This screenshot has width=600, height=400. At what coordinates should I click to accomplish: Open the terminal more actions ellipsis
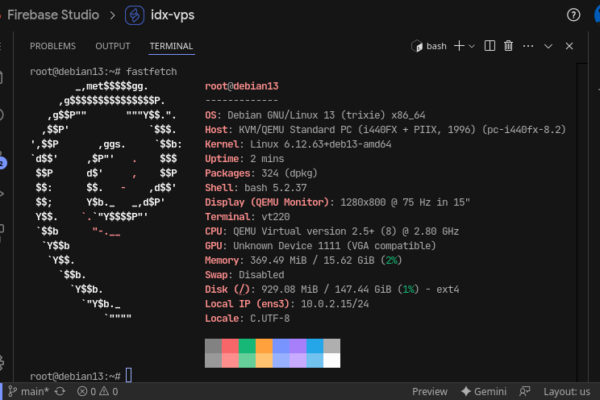coord(528,46)
